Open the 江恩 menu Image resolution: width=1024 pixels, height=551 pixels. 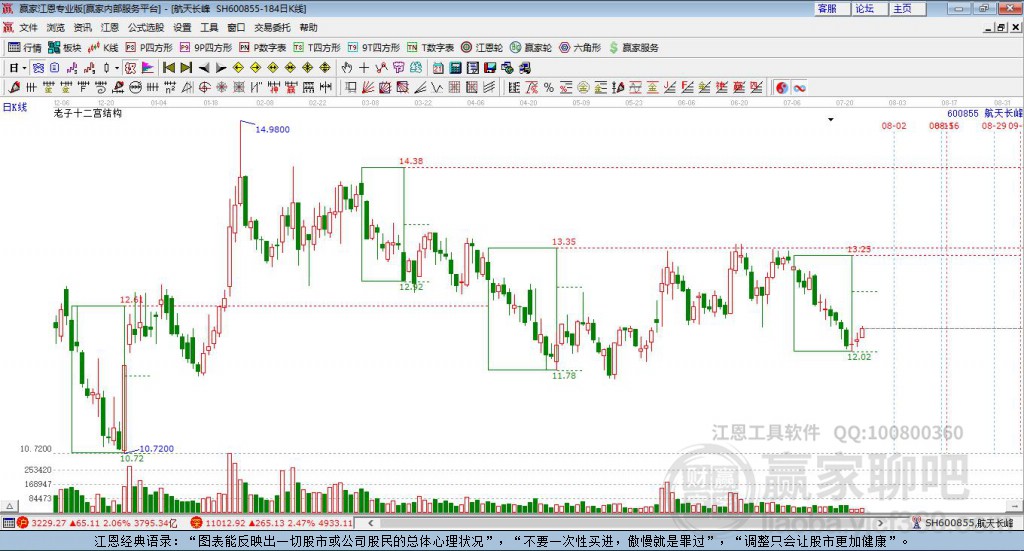(110, 27)
